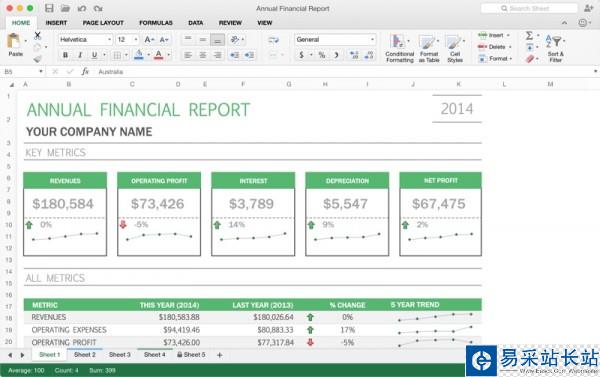
Task: Apply cell borders icon
Action: (117, 55)
